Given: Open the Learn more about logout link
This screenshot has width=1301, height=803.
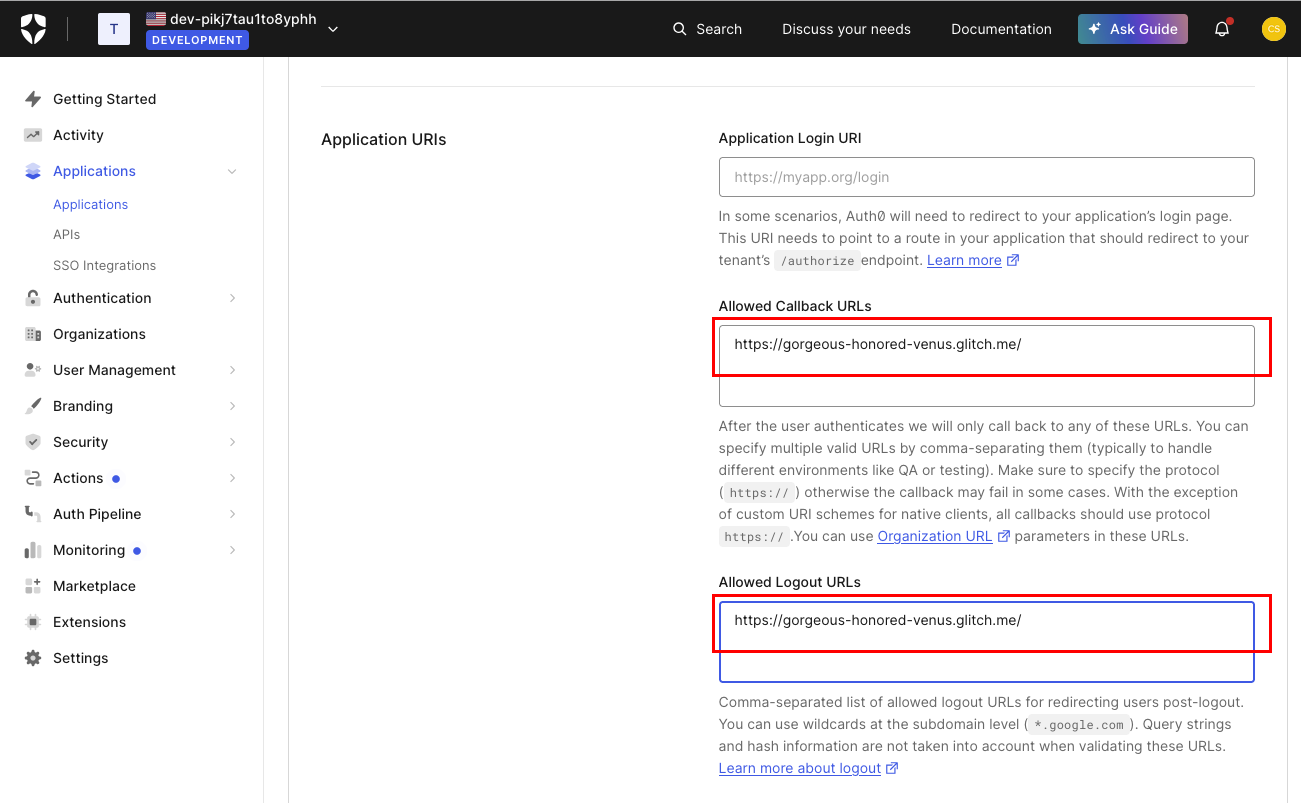Looking at the screenshot, I should [799, 768].
